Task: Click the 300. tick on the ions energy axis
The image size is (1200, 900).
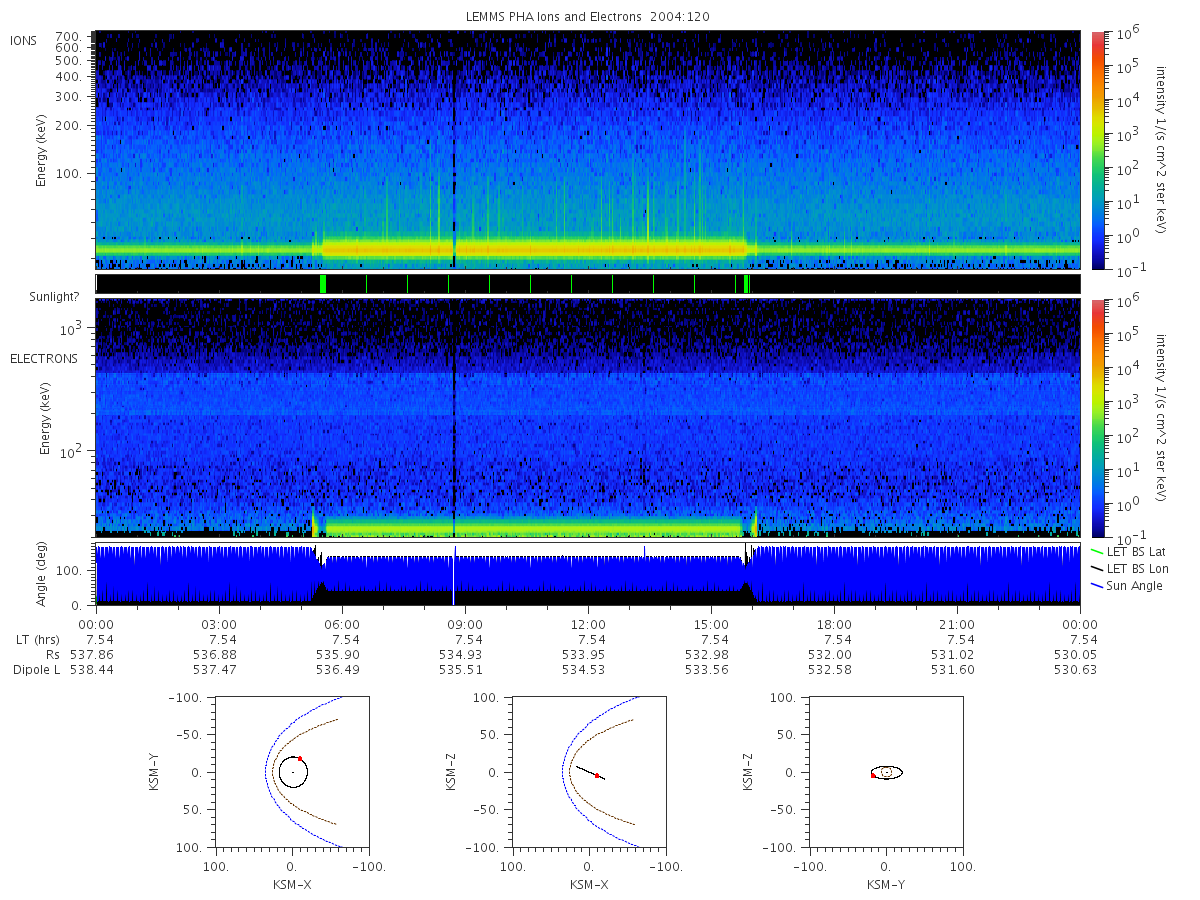Action: [x=68, y=97]
